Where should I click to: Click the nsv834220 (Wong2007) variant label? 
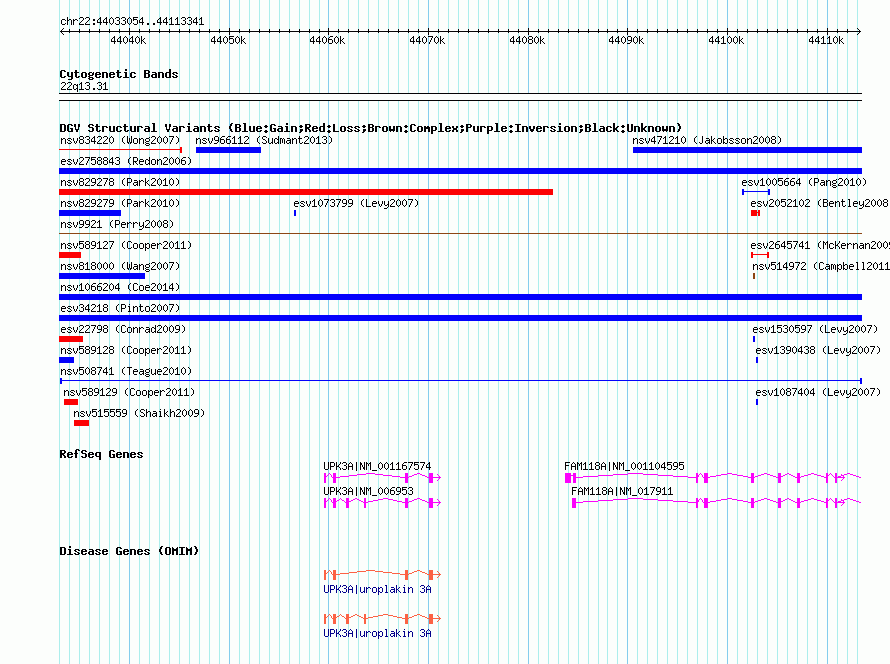120,140
